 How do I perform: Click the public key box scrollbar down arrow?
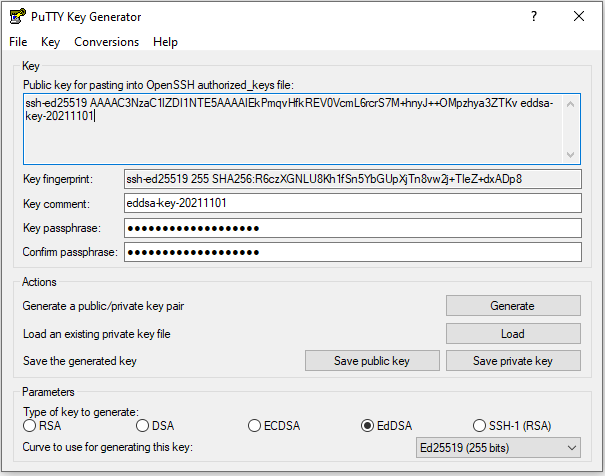coord(571,155)
